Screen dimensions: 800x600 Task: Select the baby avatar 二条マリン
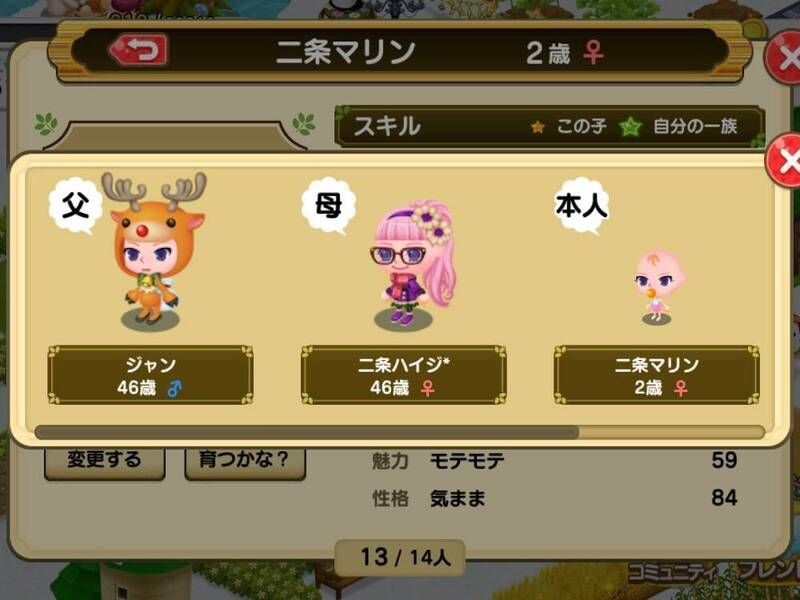pos(659,287)
